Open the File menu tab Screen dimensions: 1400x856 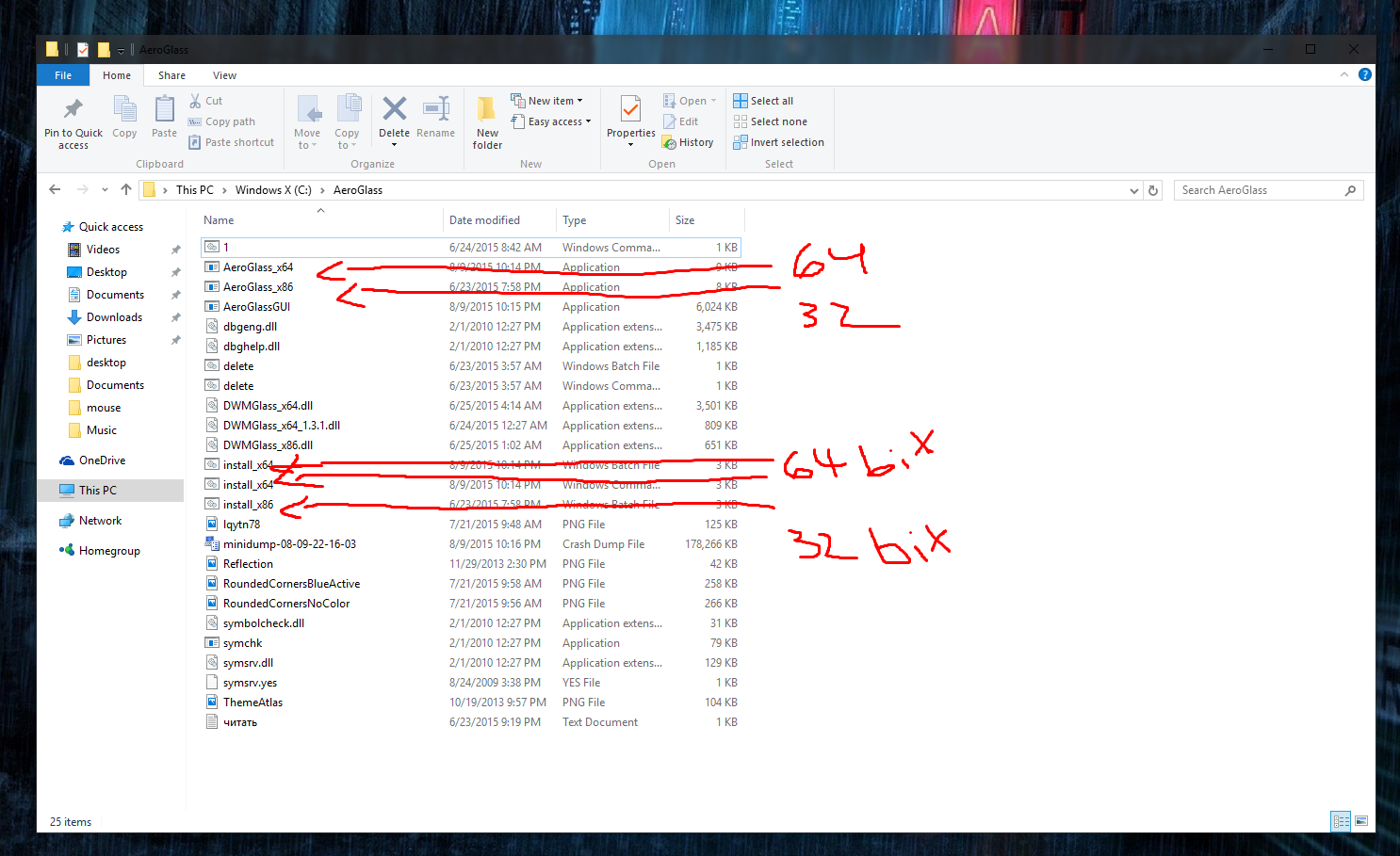[63, 75]
